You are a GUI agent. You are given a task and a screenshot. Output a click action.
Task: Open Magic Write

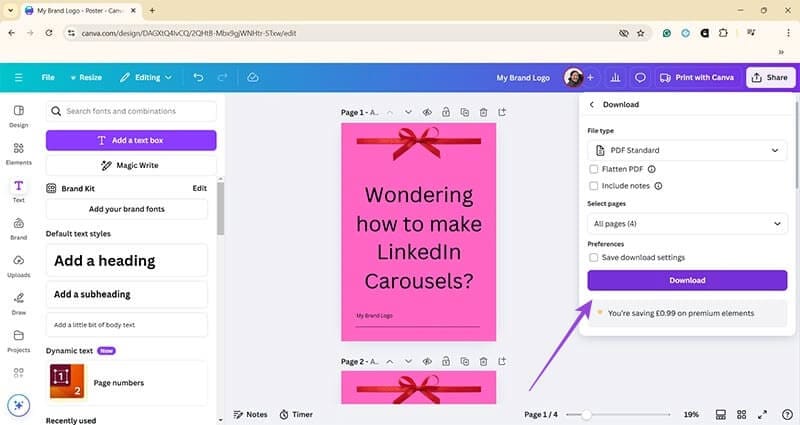point(131,165)
